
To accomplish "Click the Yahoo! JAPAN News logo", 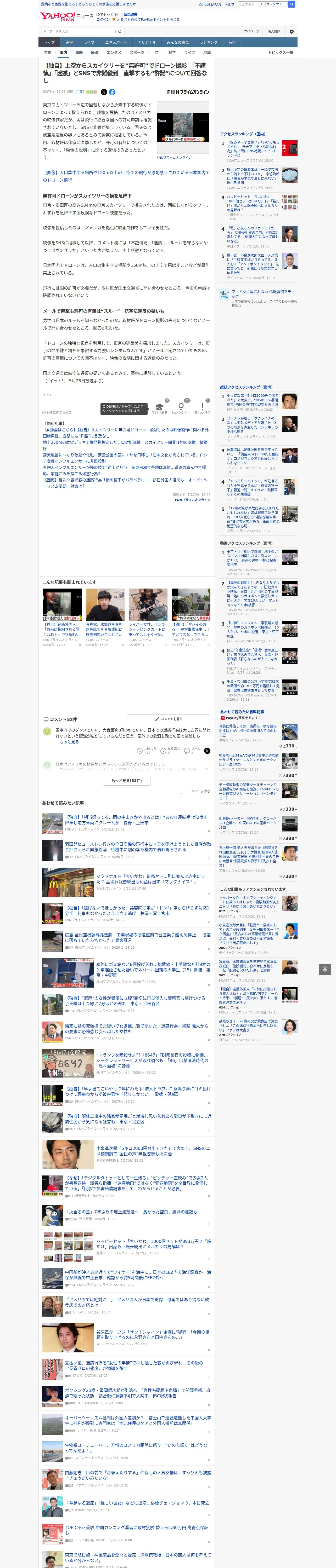I will click(x=66, y=16).
